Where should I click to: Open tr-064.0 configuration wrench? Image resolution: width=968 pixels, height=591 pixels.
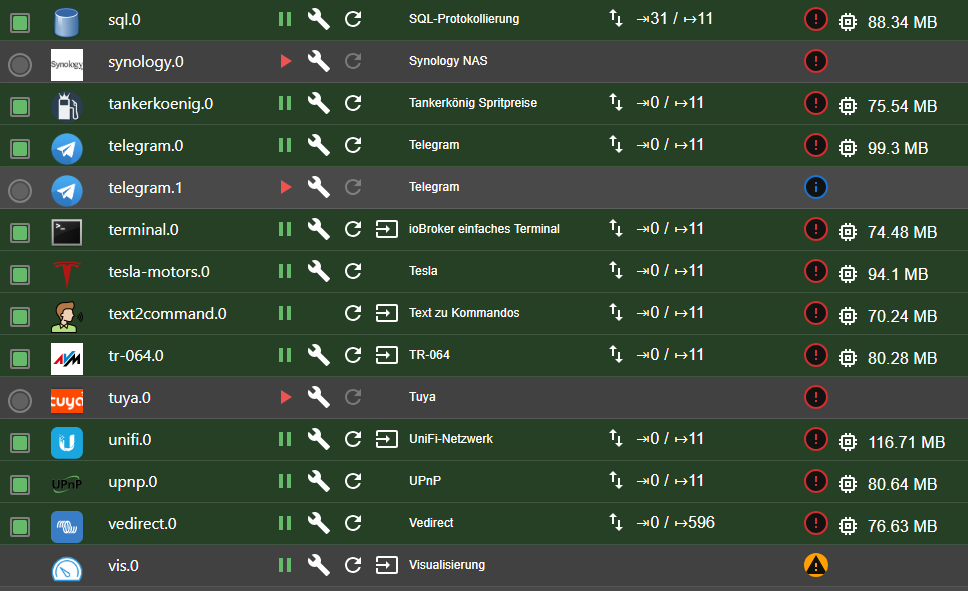click(319, 355)
